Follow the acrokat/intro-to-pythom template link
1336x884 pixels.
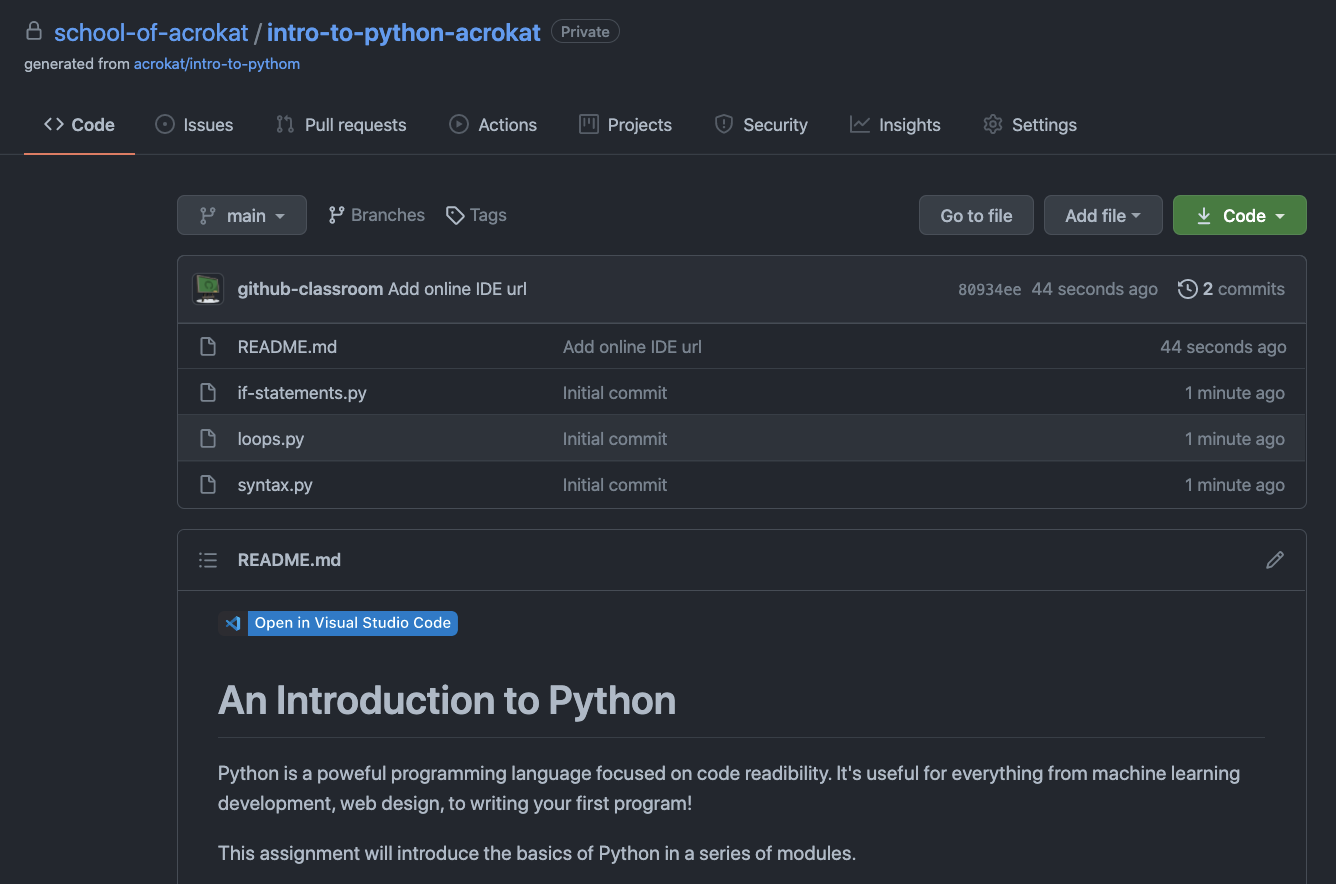[217, 64]
